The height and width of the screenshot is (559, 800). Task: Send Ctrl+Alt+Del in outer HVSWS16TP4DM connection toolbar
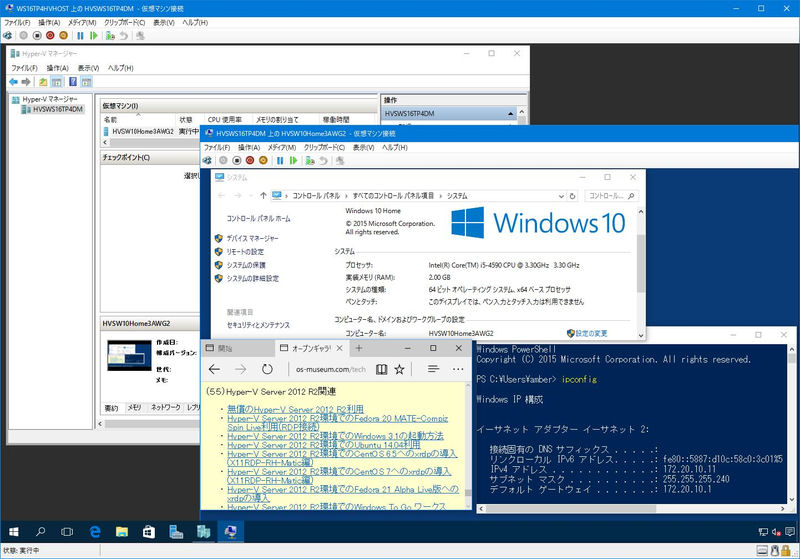pyautogui.click(x=7, y=36)
